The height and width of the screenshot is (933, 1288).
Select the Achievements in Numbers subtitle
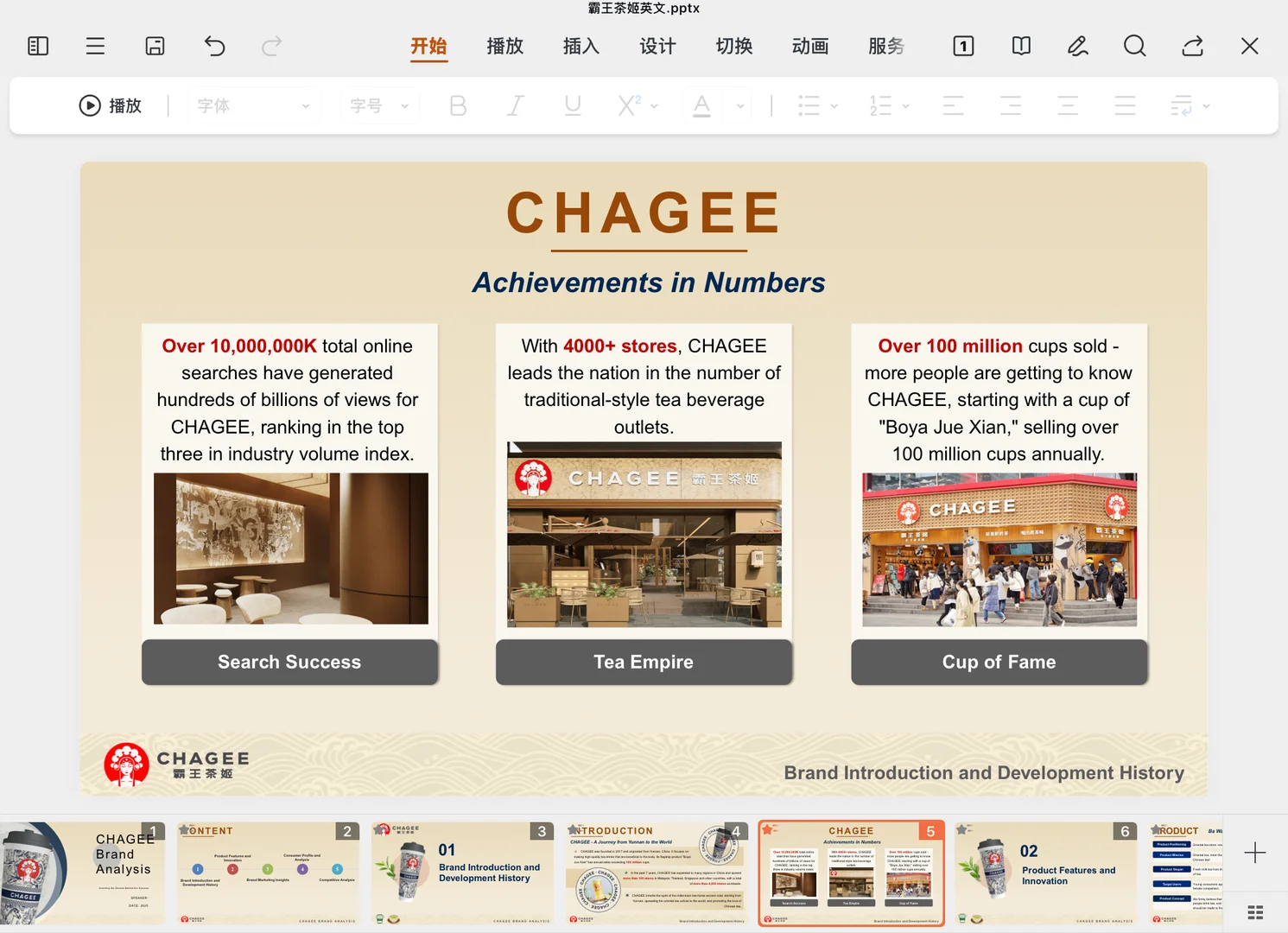649,282
